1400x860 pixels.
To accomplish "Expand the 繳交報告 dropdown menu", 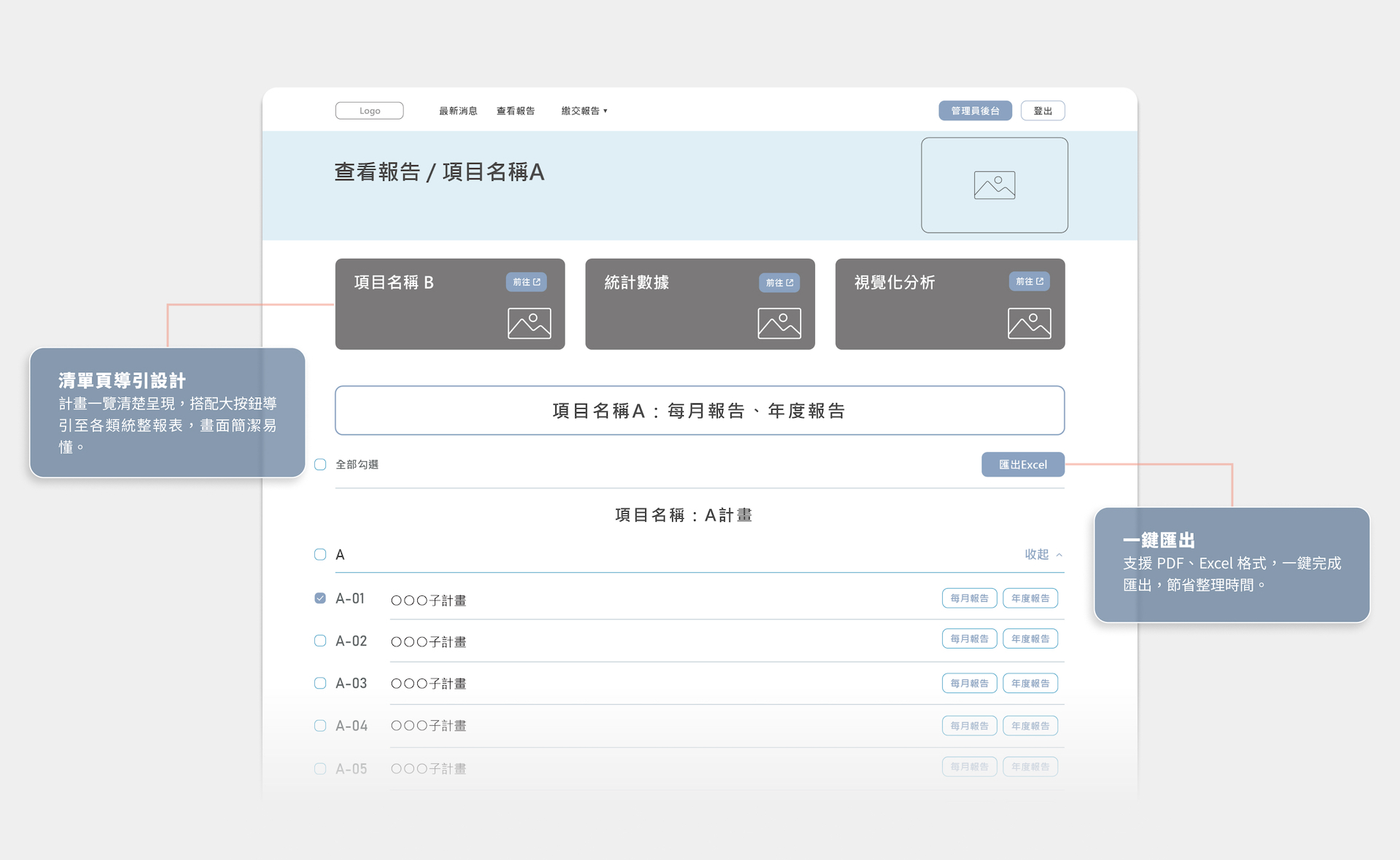I will (x=584, y=111).
